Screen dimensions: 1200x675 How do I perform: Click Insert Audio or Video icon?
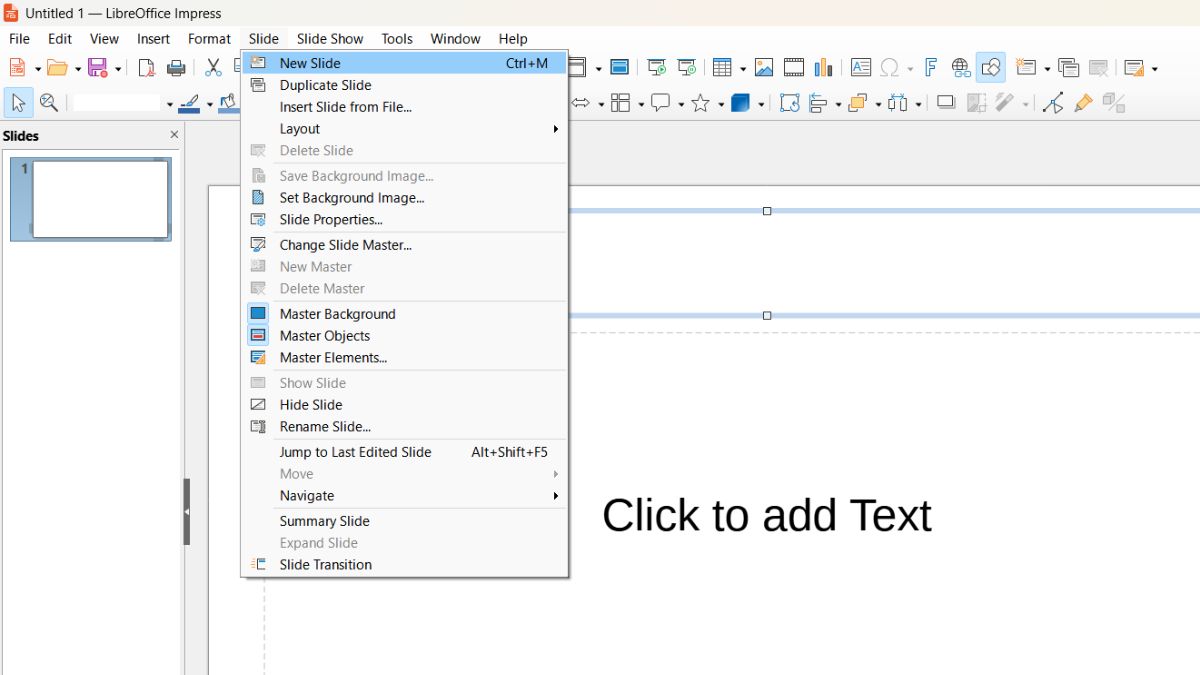(x=794, y=68)
